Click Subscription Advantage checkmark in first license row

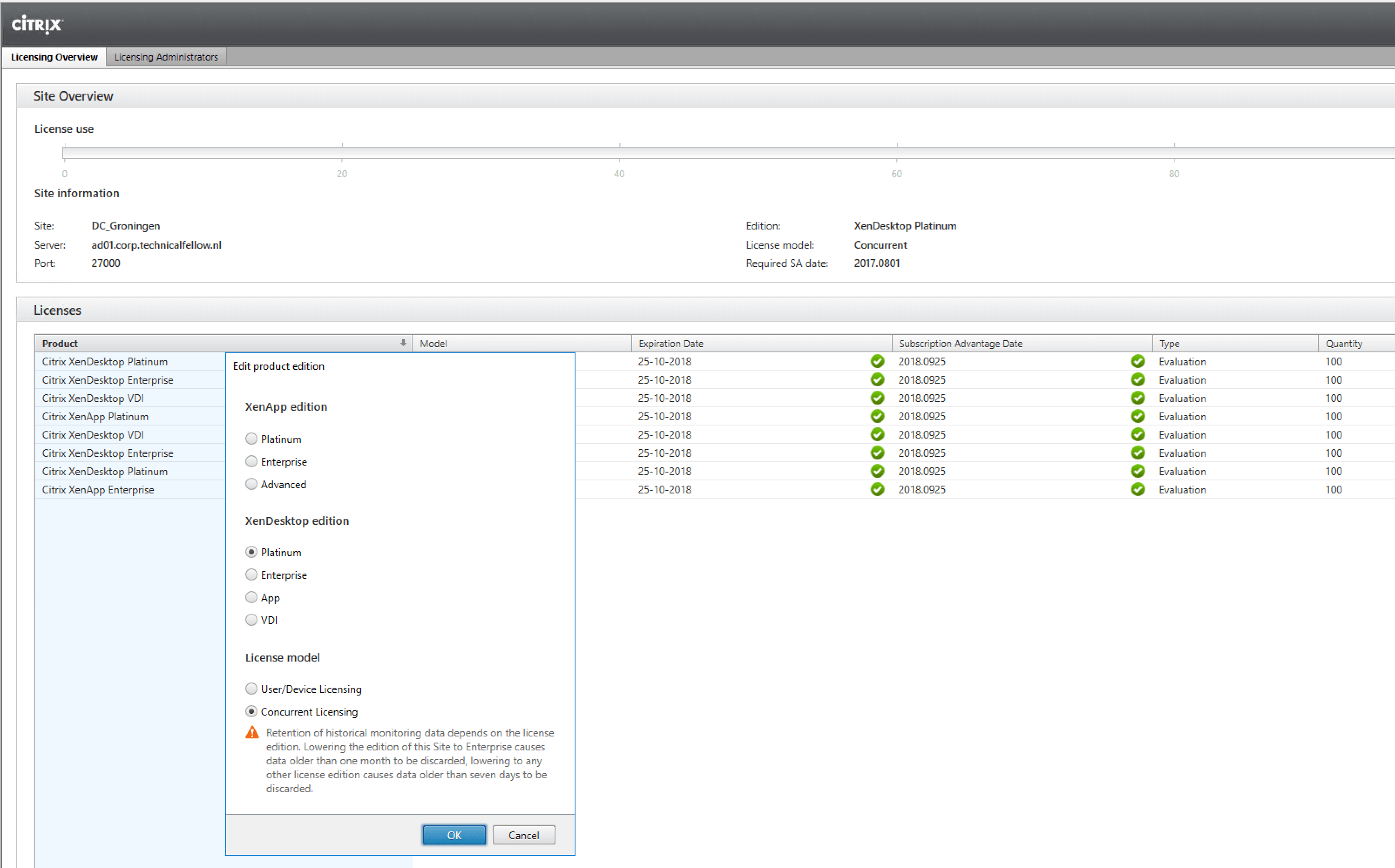point(1137,361)
